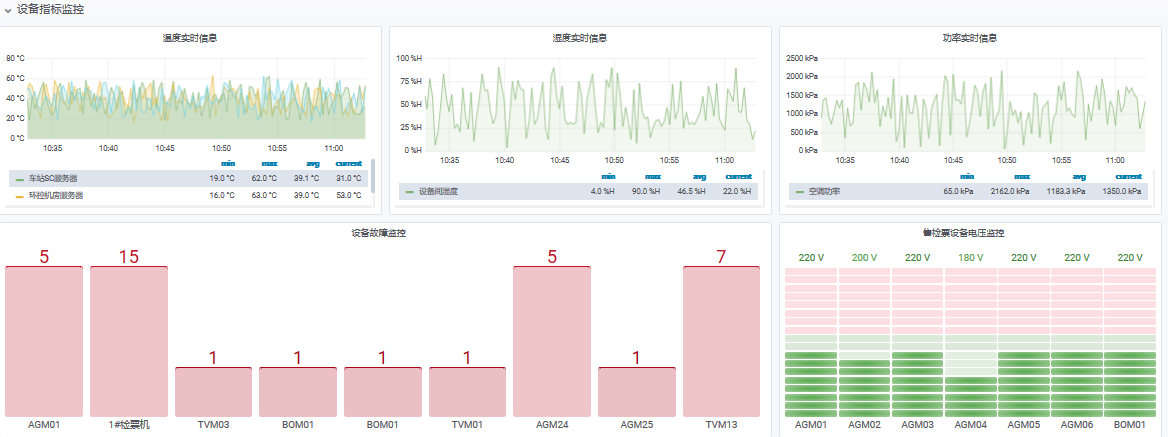
Task: Open the 温度实时信息 panel title menu
Action: coord(190,38)
